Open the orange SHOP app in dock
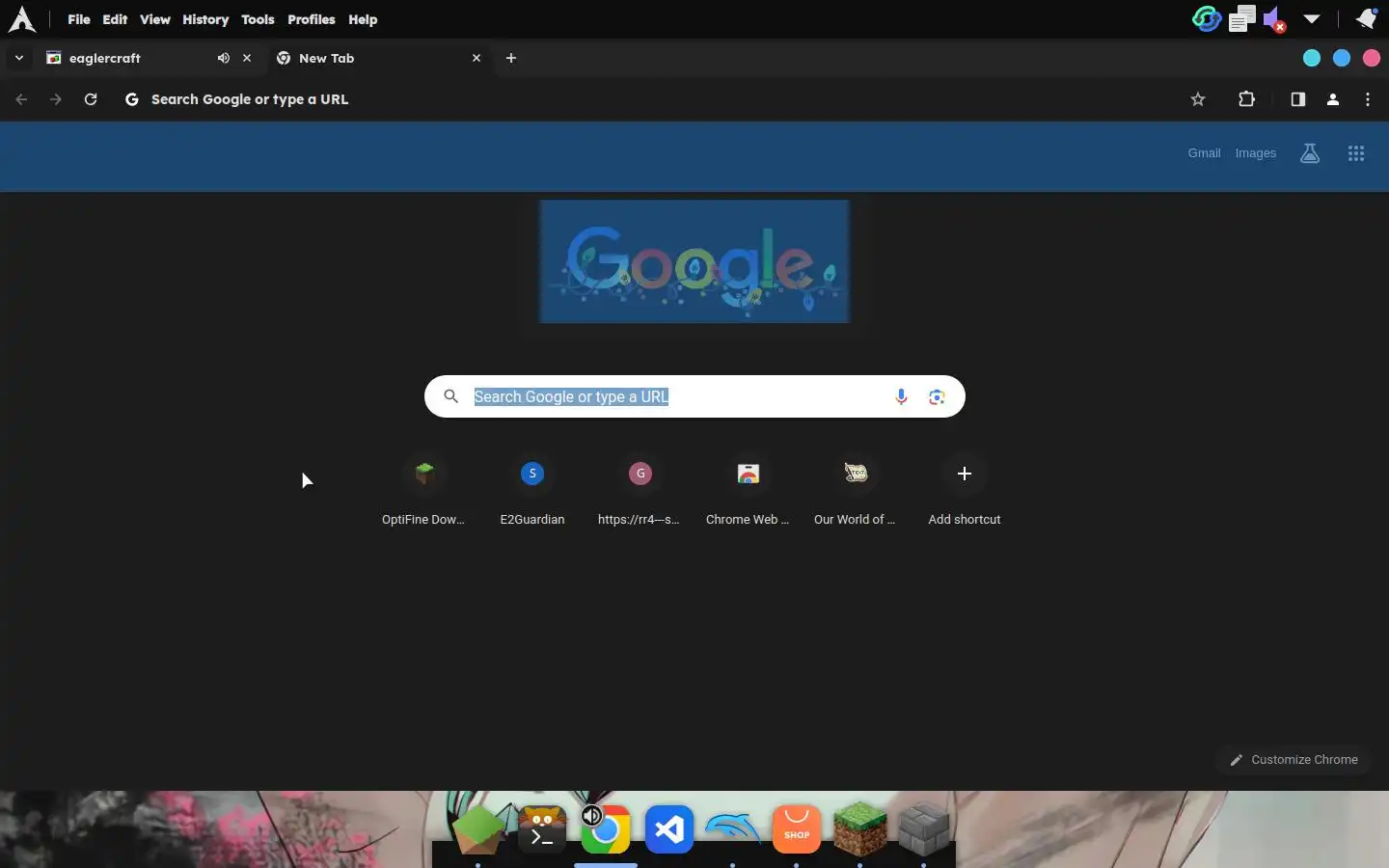Image resolution: width=1389 pixels, height=868 pixels. coord(797,829)
